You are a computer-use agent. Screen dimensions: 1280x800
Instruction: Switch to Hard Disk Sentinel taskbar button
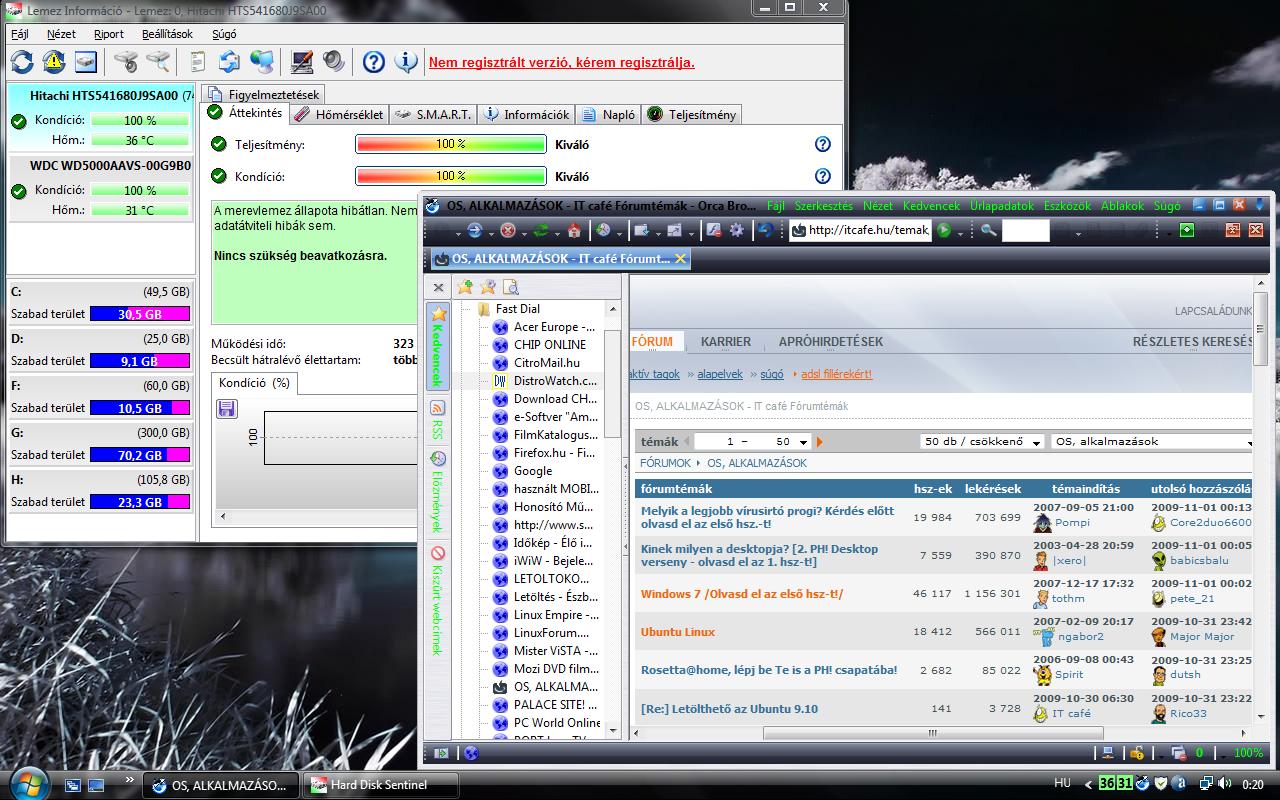381,785
